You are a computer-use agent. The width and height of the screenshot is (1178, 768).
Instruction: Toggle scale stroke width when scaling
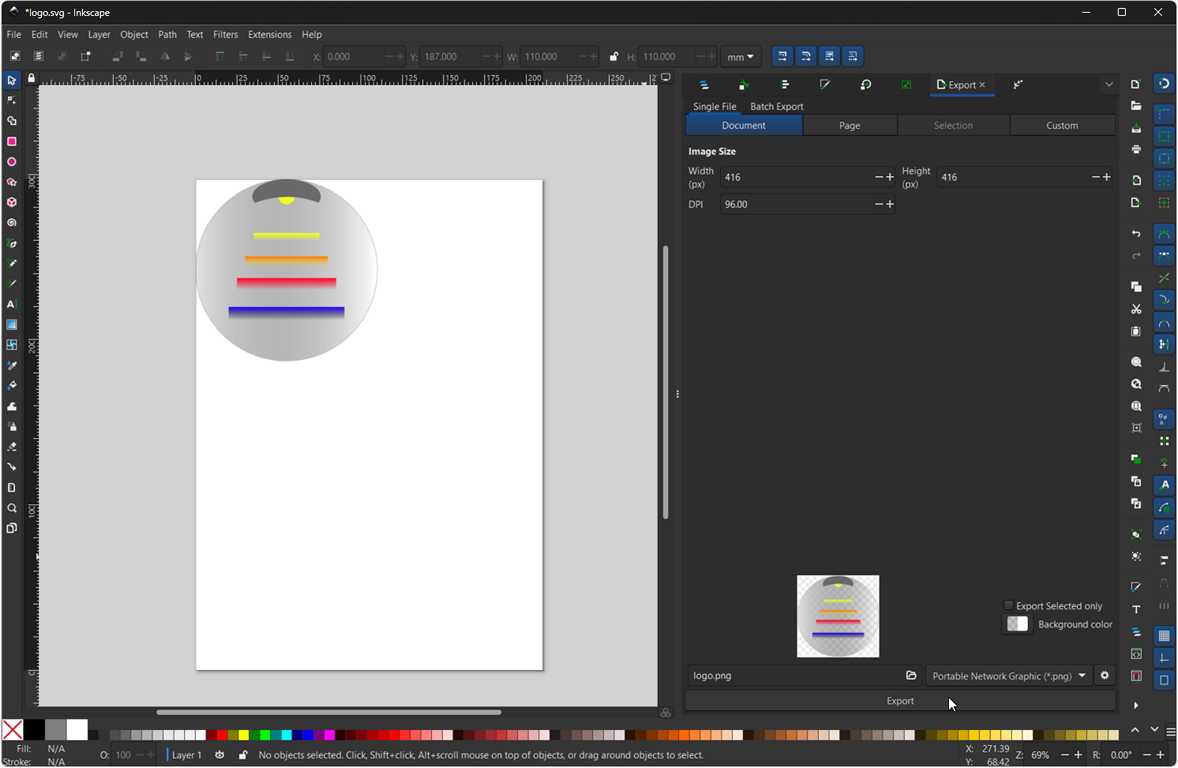(x=782, y=56)
